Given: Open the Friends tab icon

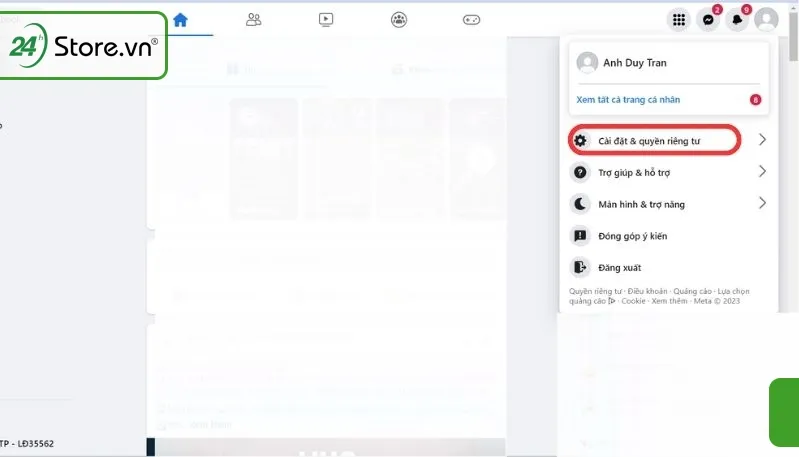Looking at the screenshot, I should 253,20.
